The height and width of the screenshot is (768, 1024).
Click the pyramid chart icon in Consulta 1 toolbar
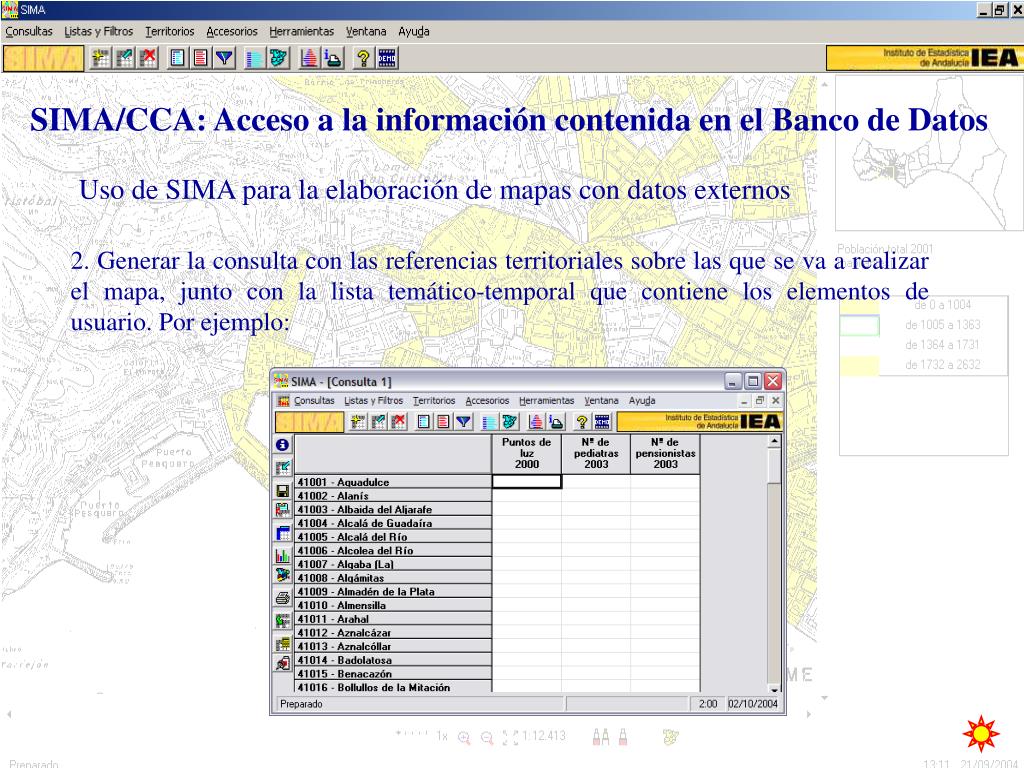point(536,422)
